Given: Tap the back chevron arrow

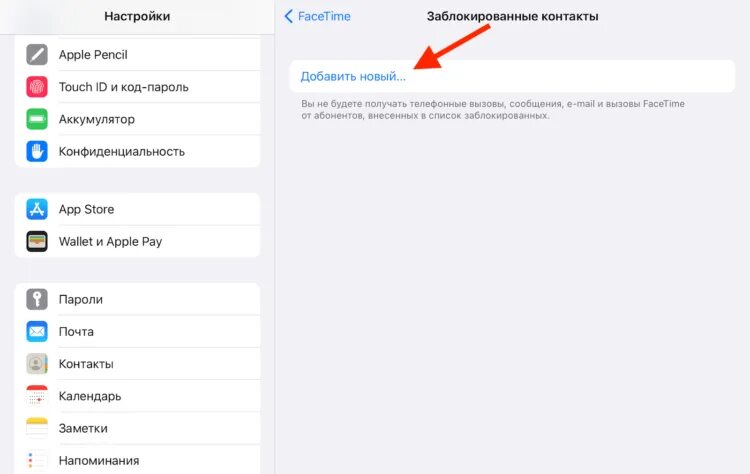Looking at the screenshot, I should (288, 16).
